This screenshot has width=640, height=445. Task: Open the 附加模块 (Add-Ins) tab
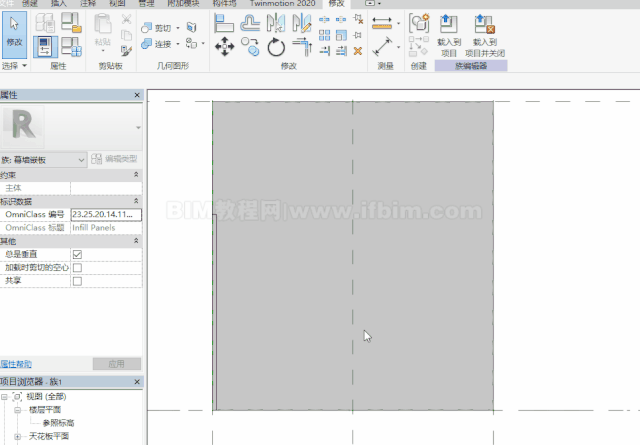(x=184, y=3)
